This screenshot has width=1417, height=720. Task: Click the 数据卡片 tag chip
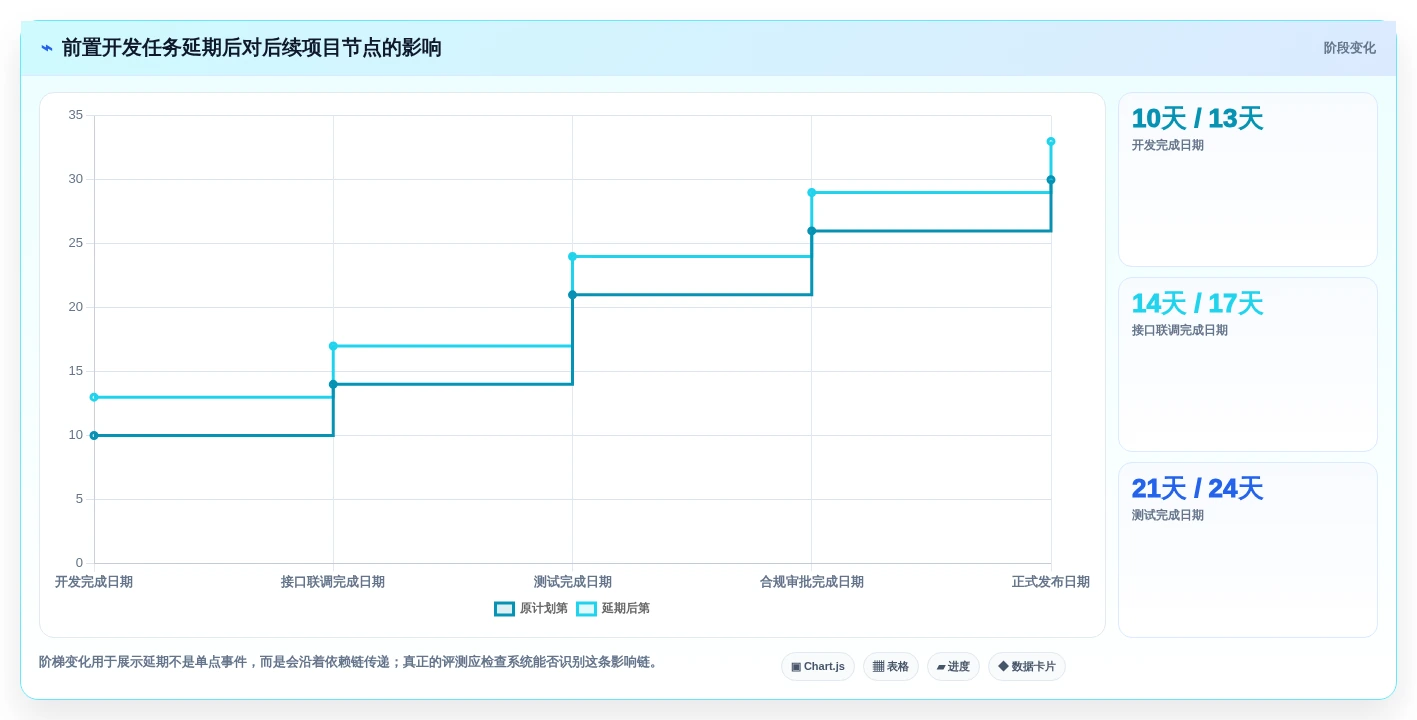(x=1027, y=666)
